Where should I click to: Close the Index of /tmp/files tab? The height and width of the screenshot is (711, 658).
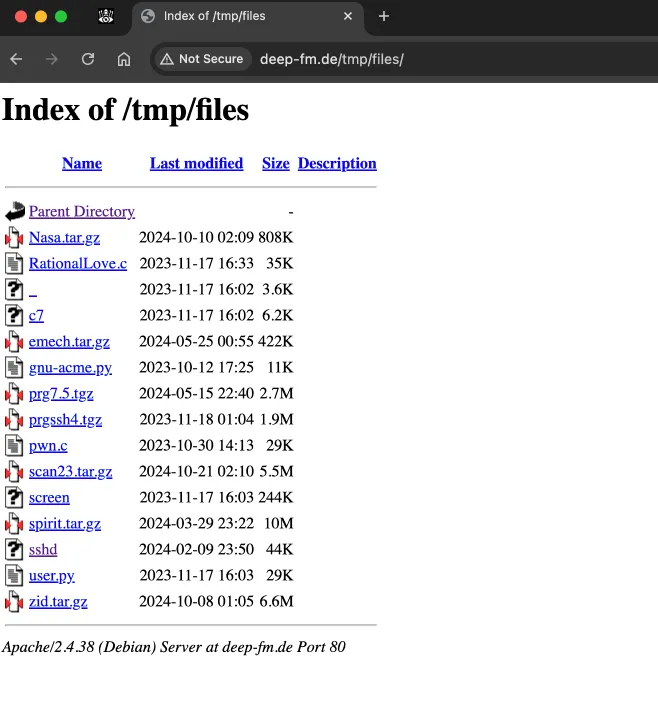[x=348, y=16]
